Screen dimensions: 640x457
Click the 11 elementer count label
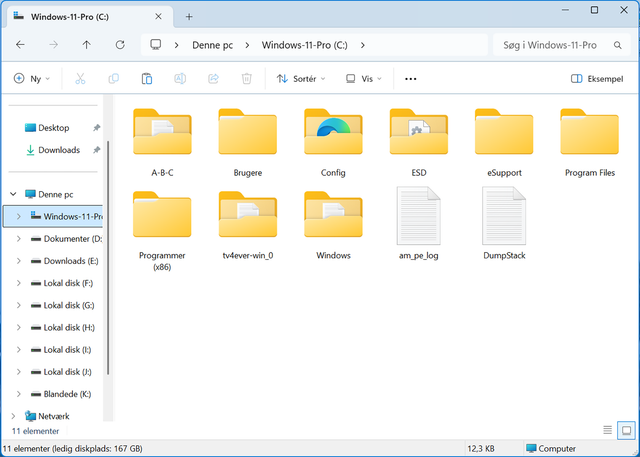(36, 431)
